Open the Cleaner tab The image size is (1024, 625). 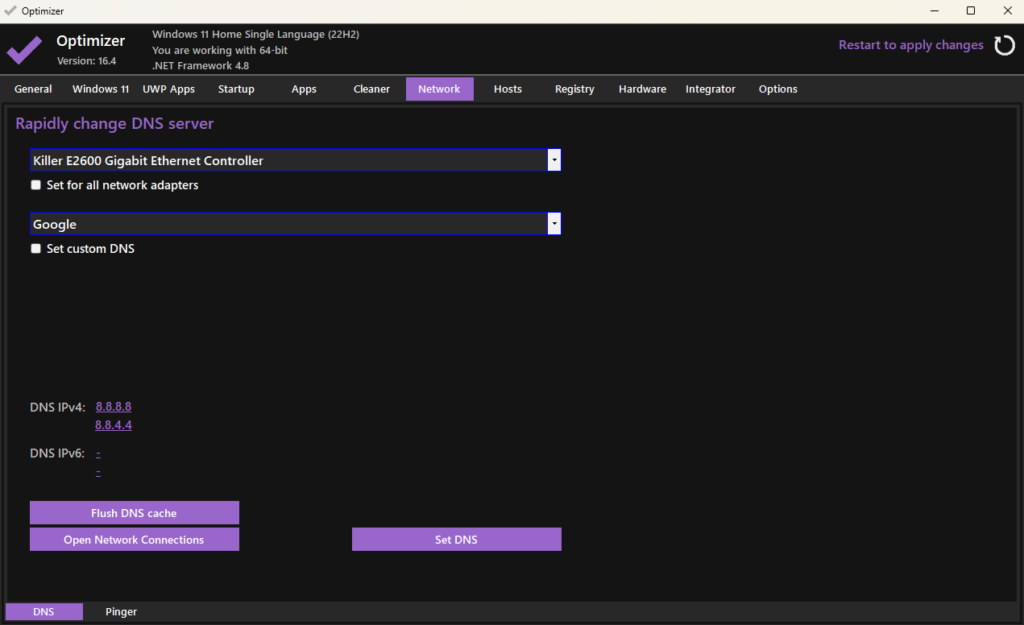tap(371, 89)
